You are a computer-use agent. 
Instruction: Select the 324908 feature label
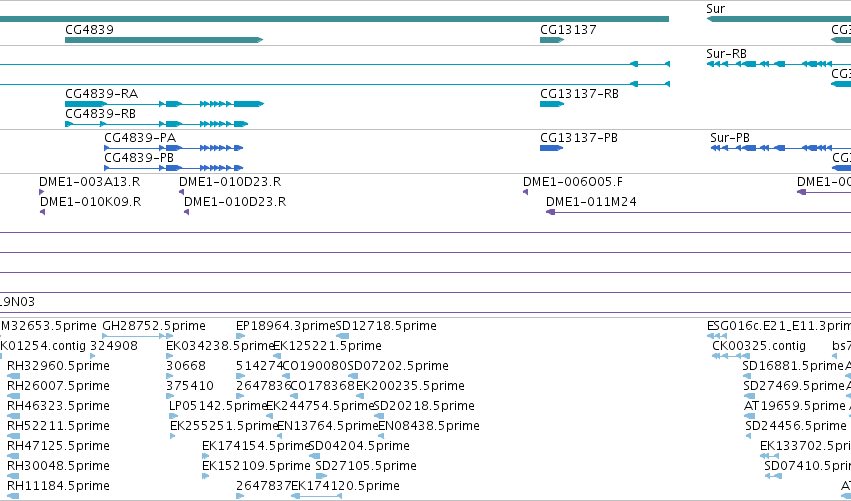114,346
